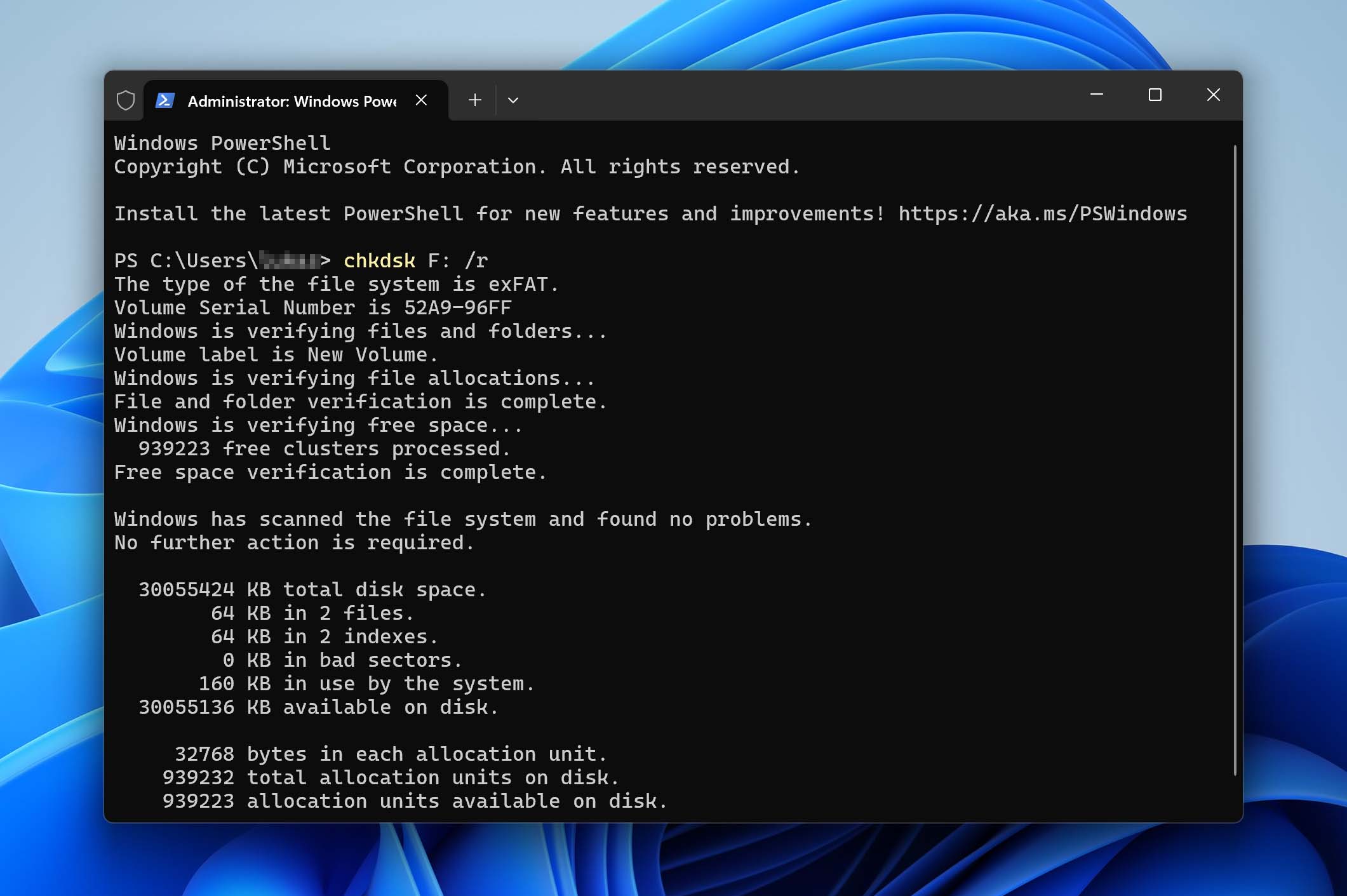Screen dimensions: 1347x896
Task: Click the blurred username in the prompt path
Action: (289, 260)
